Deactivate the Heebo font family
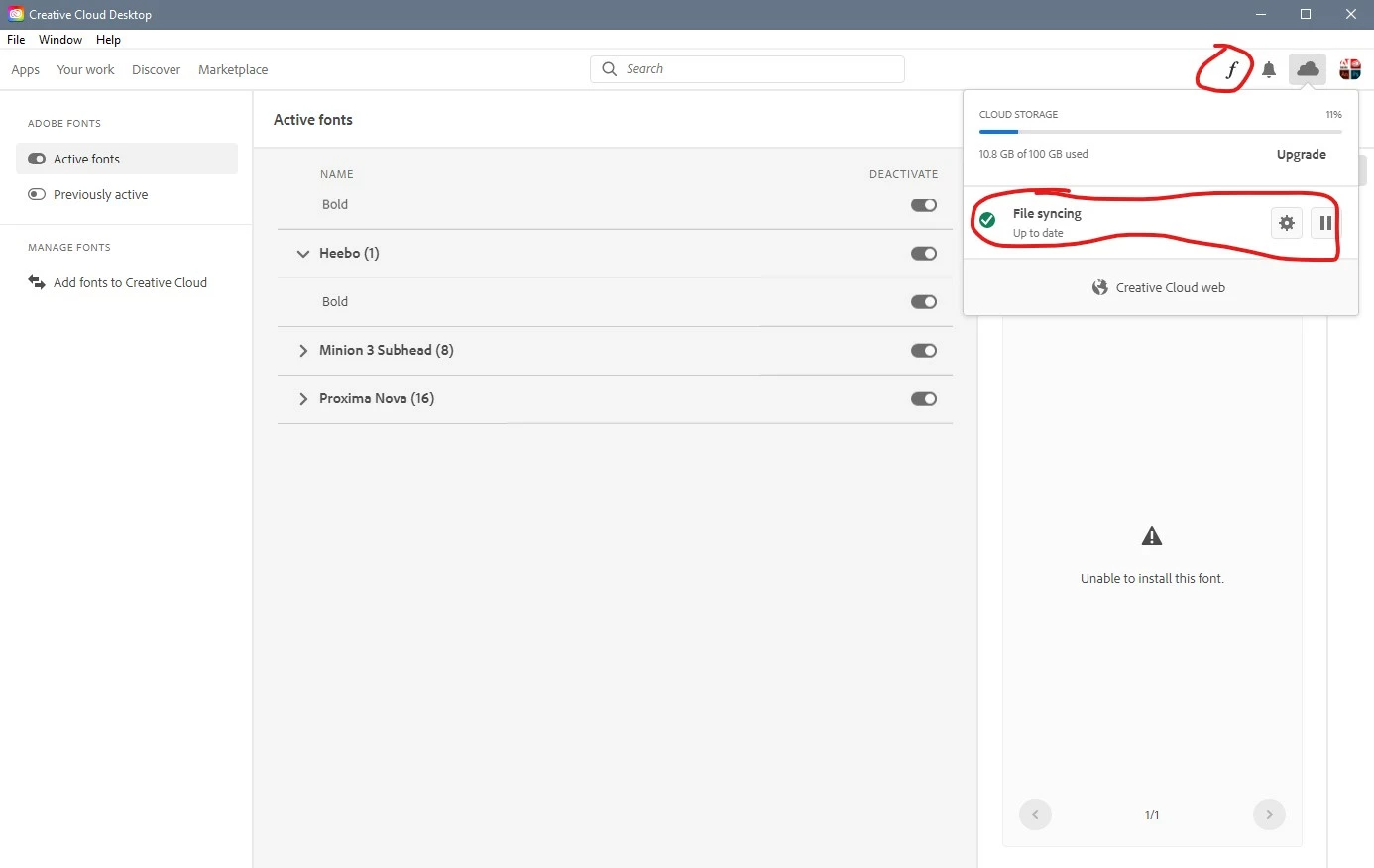This screenshot has width=1374, height=868. click(x=924, y=254)
